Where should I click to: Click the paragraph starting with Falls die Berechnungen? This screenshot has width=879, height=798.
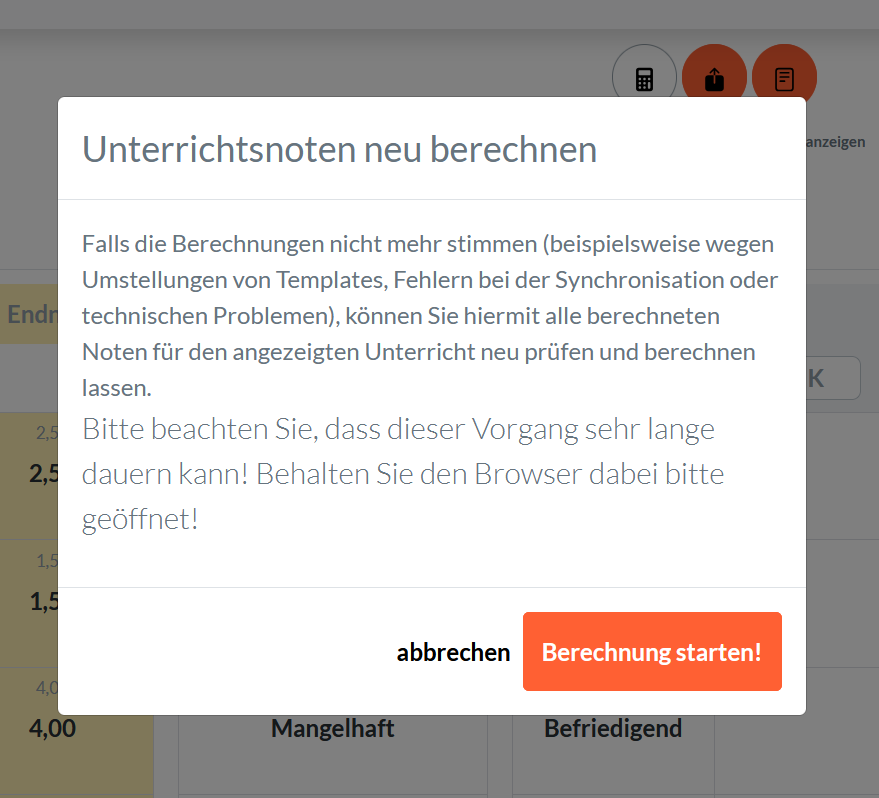pos(430,315)
